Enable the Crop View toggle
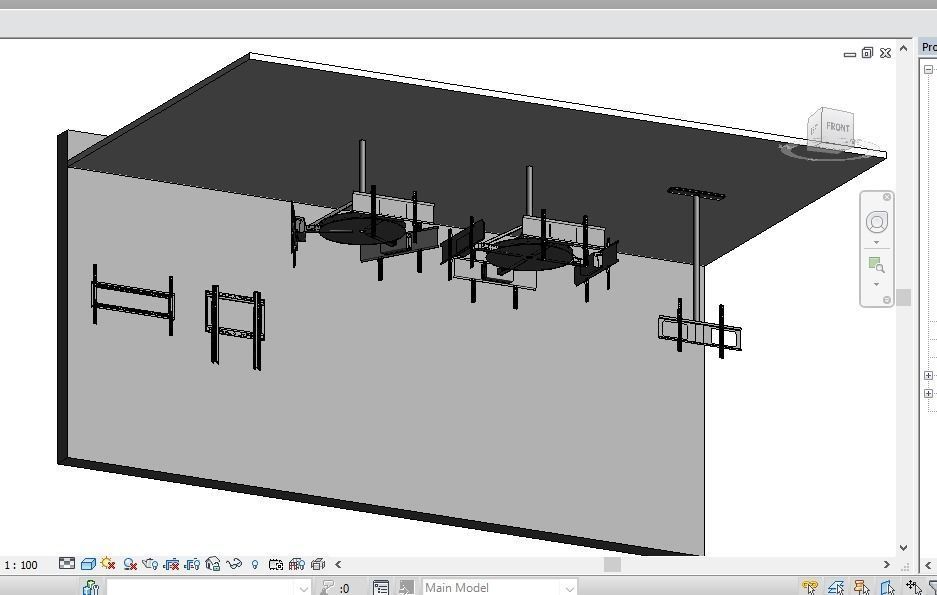 click(173, 564)
